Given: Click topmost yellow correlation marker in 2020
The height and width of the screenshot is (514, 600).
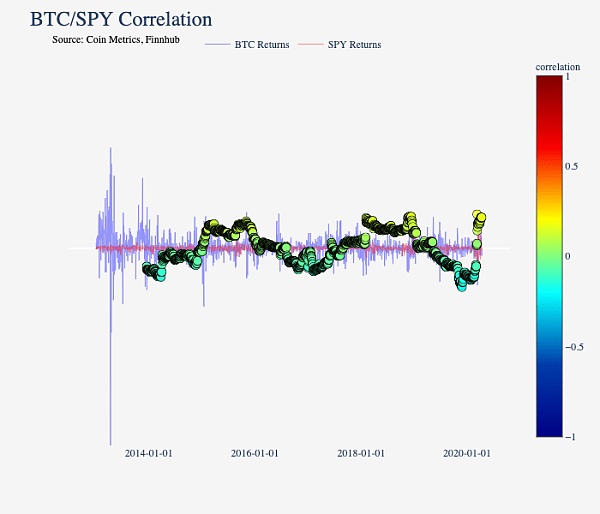Looking at the screenshot, I should pos(478,214).
